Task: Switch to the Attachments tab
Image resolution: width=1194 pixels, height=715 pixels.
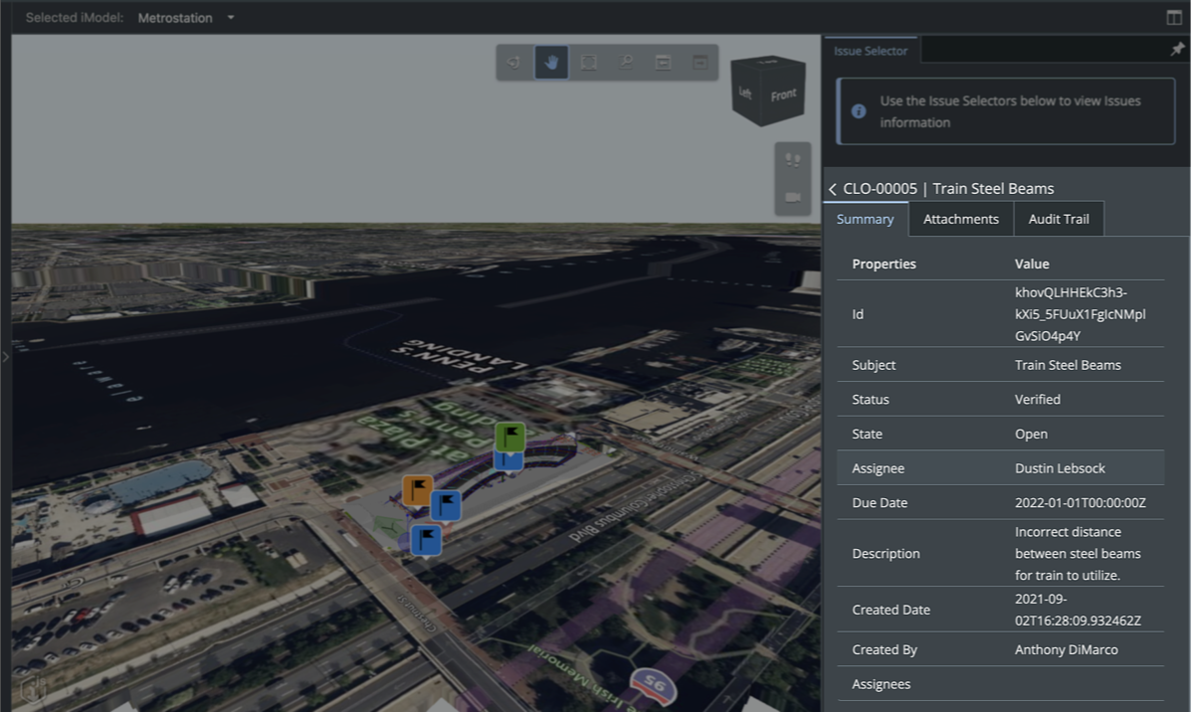Action: tap(960, 219)
